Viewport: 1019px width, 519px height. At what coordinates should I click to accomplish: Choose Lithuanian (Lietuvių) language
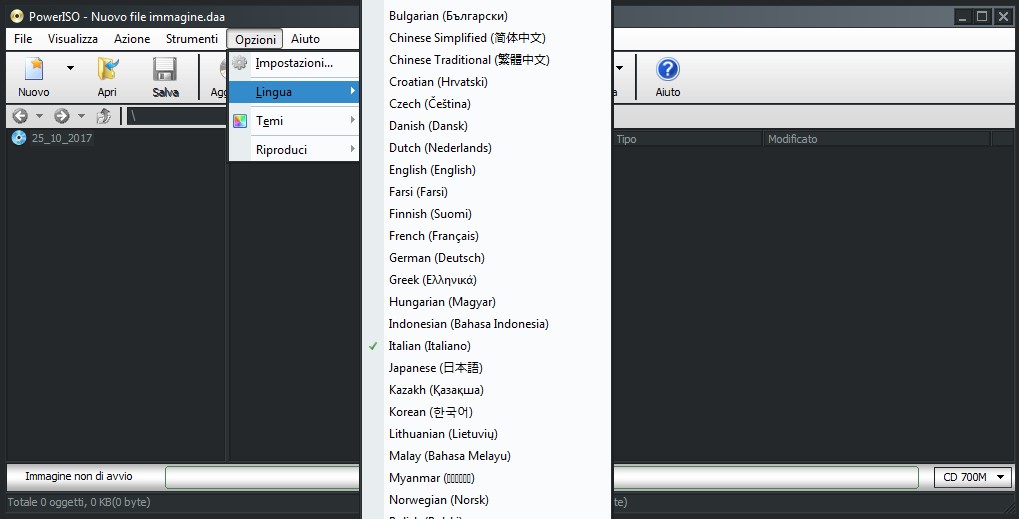(x=487, y=434)
